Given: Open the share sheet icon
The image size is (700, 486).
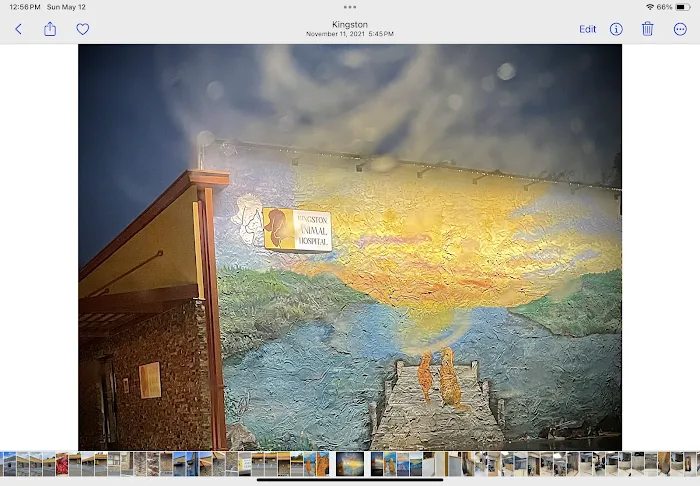Looking at the screenshot, I should (50, 29).
